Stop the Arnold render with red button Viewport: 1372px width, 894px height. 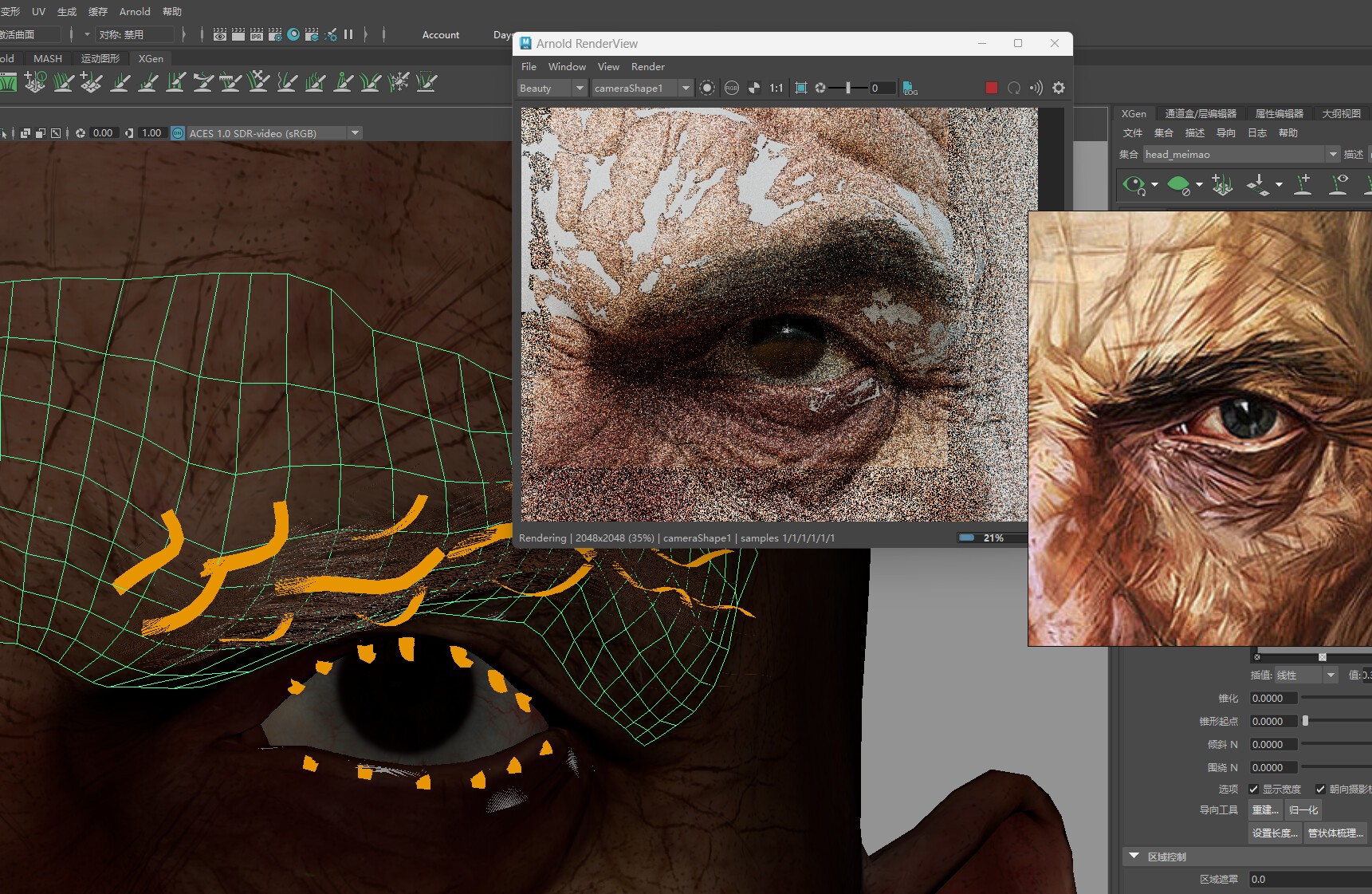[991, 88]
